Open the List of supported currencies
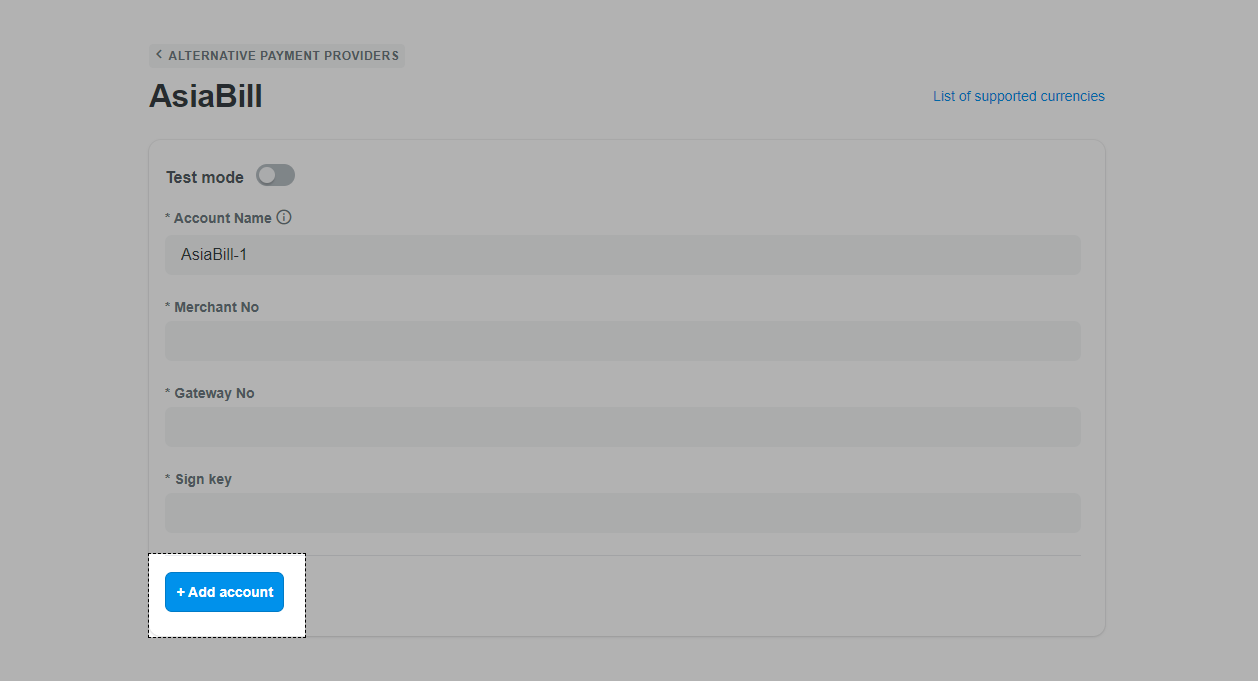This screenshot has width=1258, height=681. 1019,96
